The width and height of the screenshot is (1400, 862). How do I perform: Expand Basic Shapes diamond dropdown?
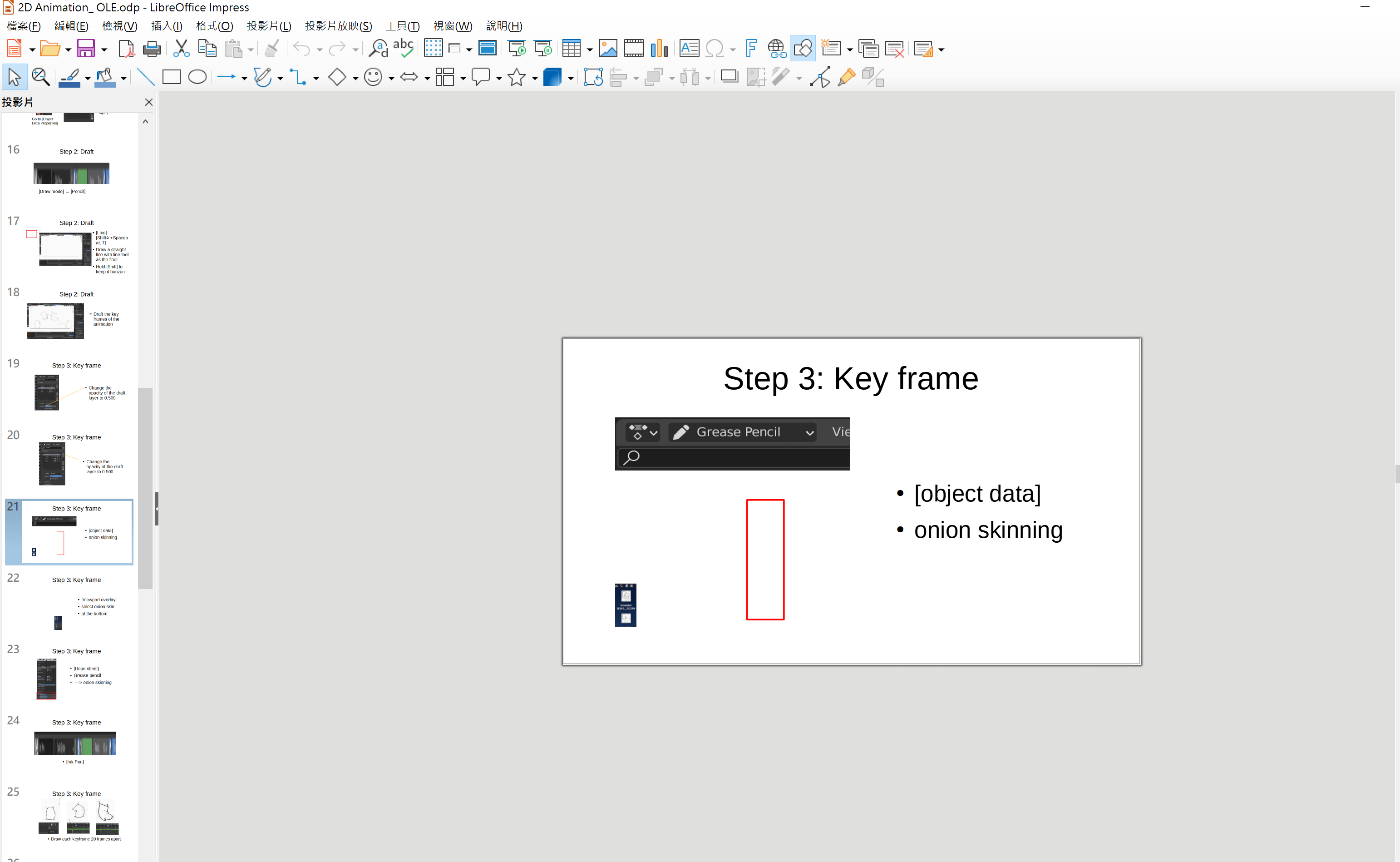click(x=355, y=78)
